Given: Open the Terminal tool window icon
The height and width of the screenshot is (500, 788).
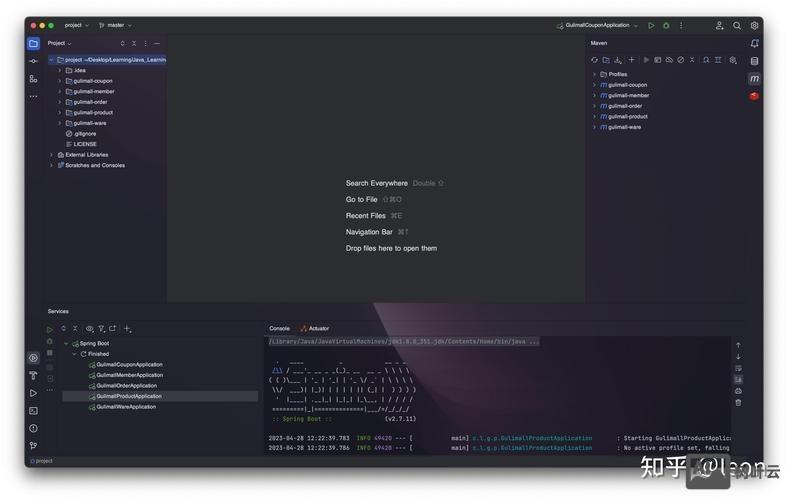Looking at the screenshot, I should tap(33, 411).
